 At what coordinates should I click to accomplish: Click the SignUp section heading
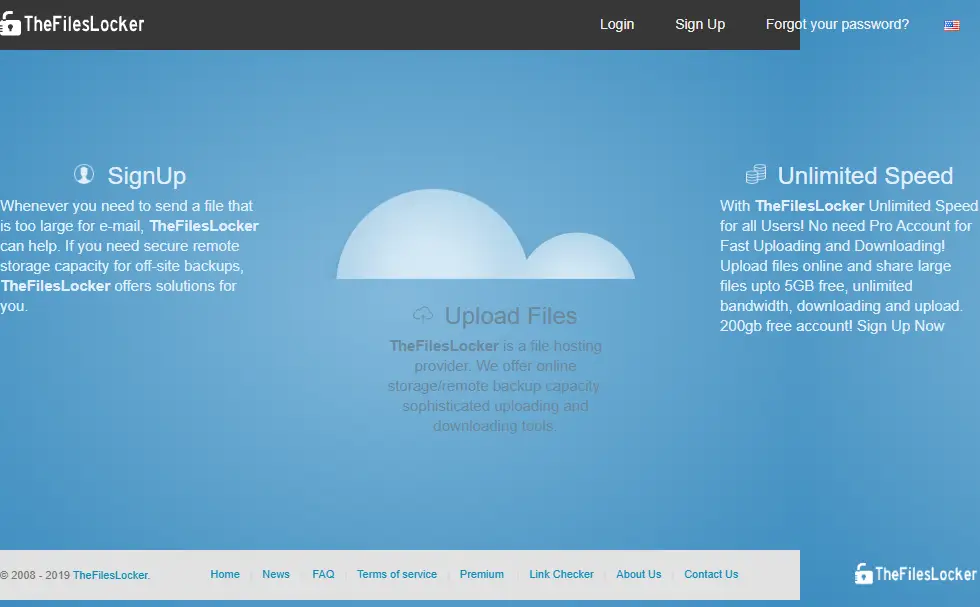coord(147,176)
